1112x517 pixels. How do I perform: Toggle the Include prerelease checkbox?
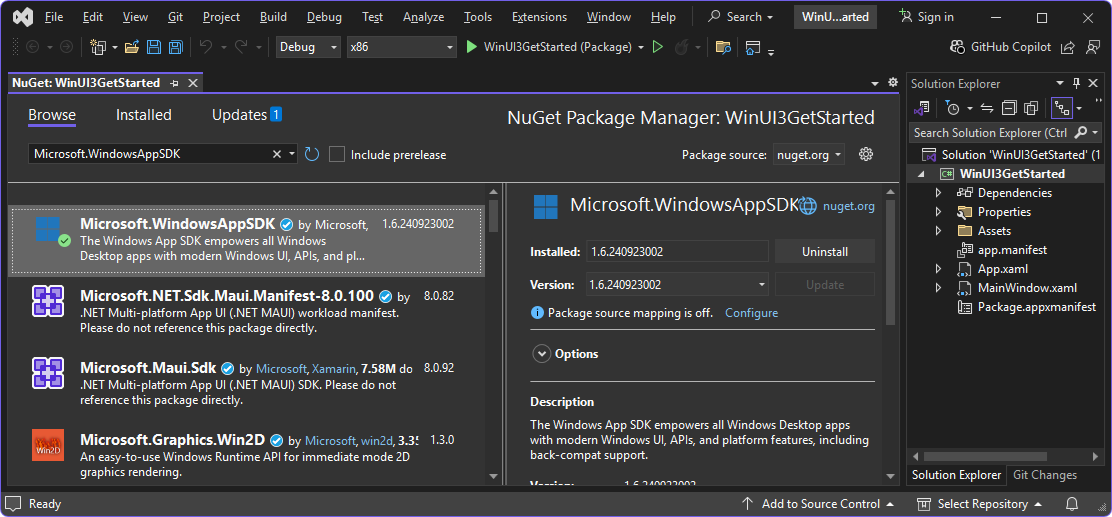pos(337,154)
